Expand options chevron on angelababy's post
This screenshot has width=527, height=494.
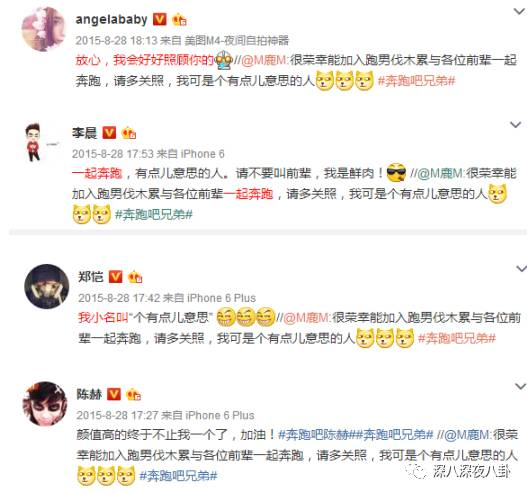[519, 11]
